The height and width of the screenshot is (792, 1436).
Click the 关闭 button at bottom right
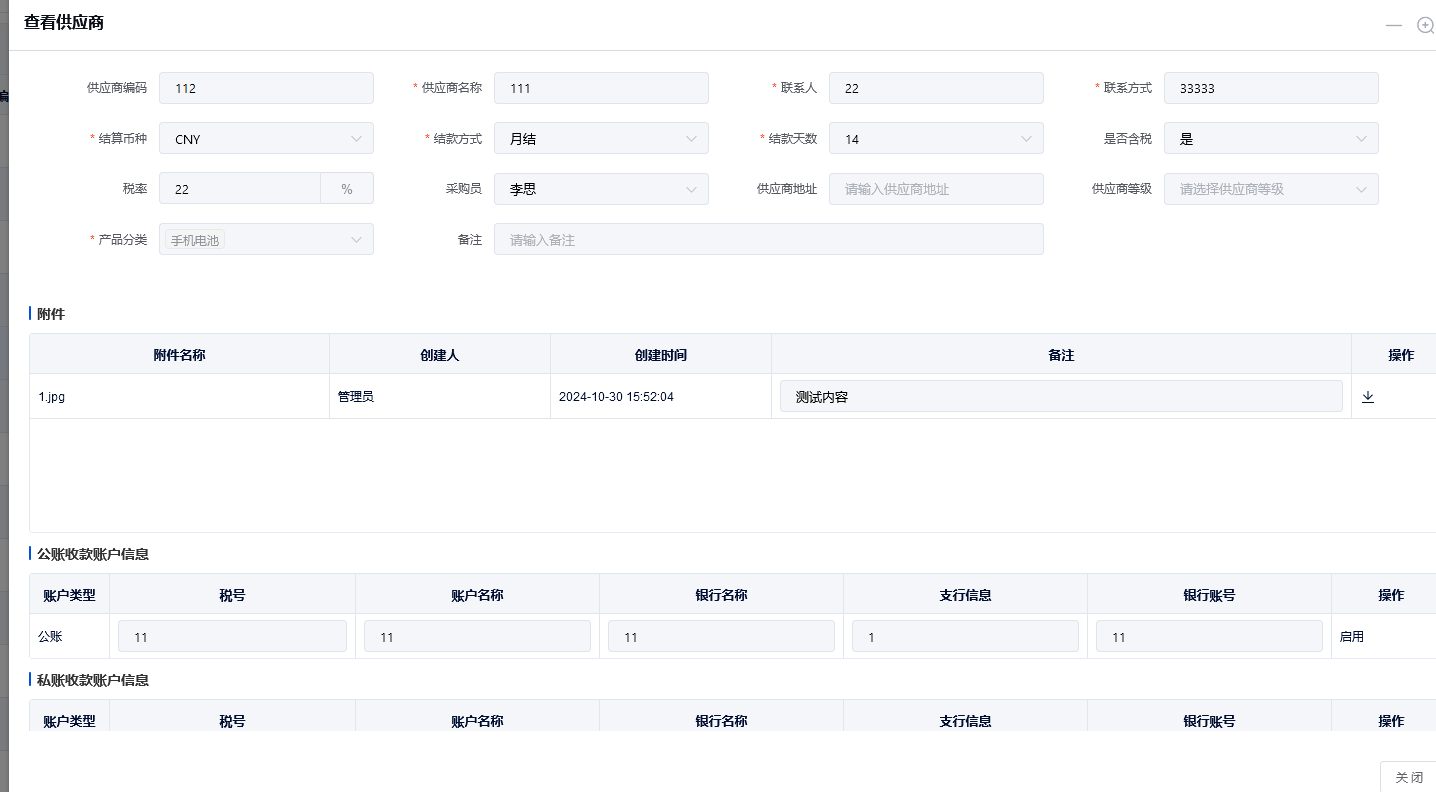coord(1410,777)
